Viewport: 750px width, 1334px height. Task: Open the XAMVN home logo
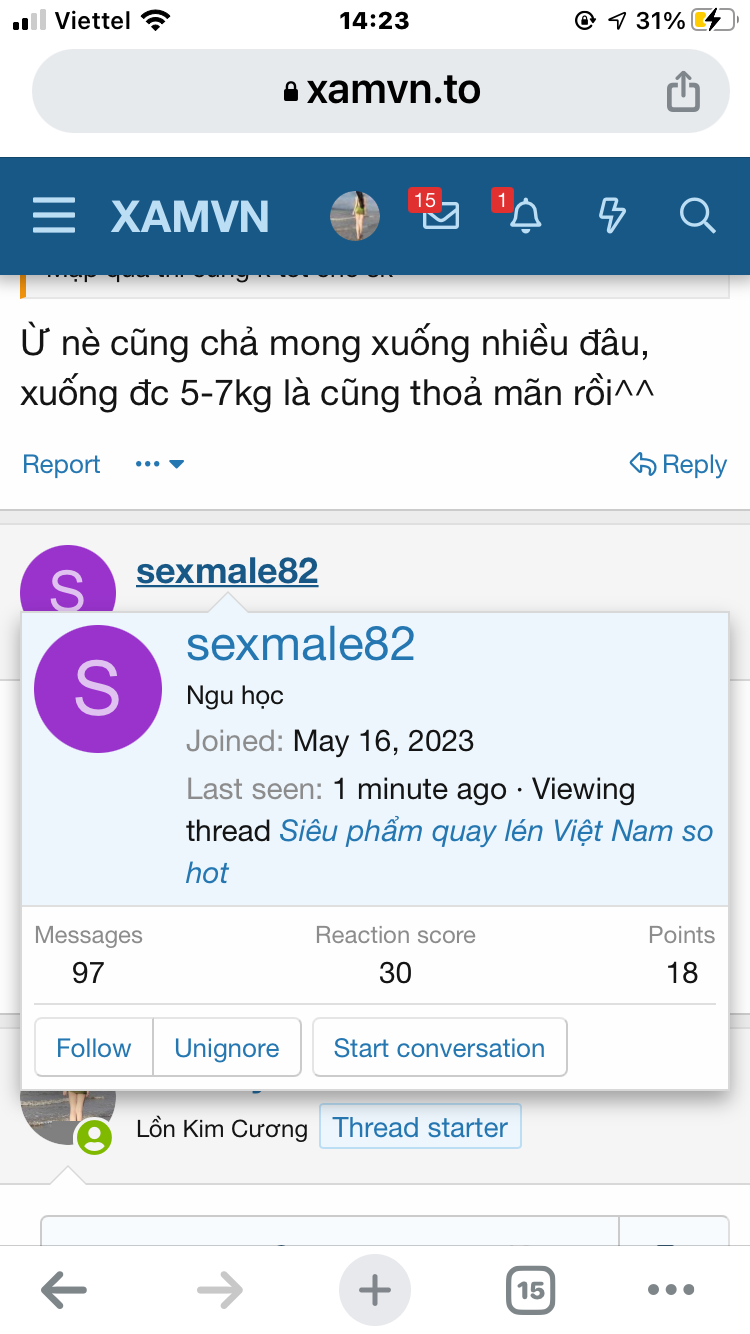[x=190, y=215]
